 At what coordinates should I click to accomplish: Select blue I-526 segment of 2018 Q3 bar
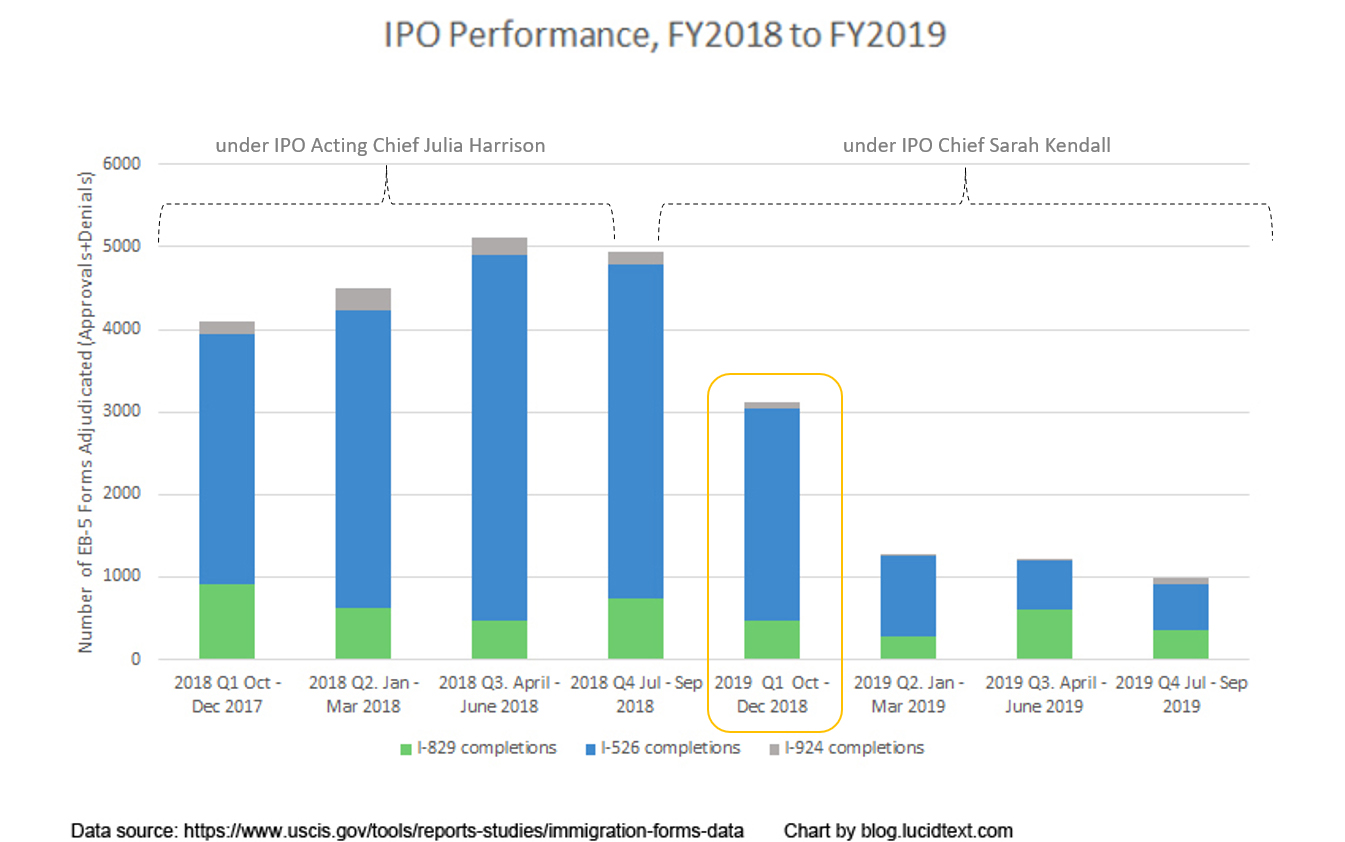[x=499, y=438]
